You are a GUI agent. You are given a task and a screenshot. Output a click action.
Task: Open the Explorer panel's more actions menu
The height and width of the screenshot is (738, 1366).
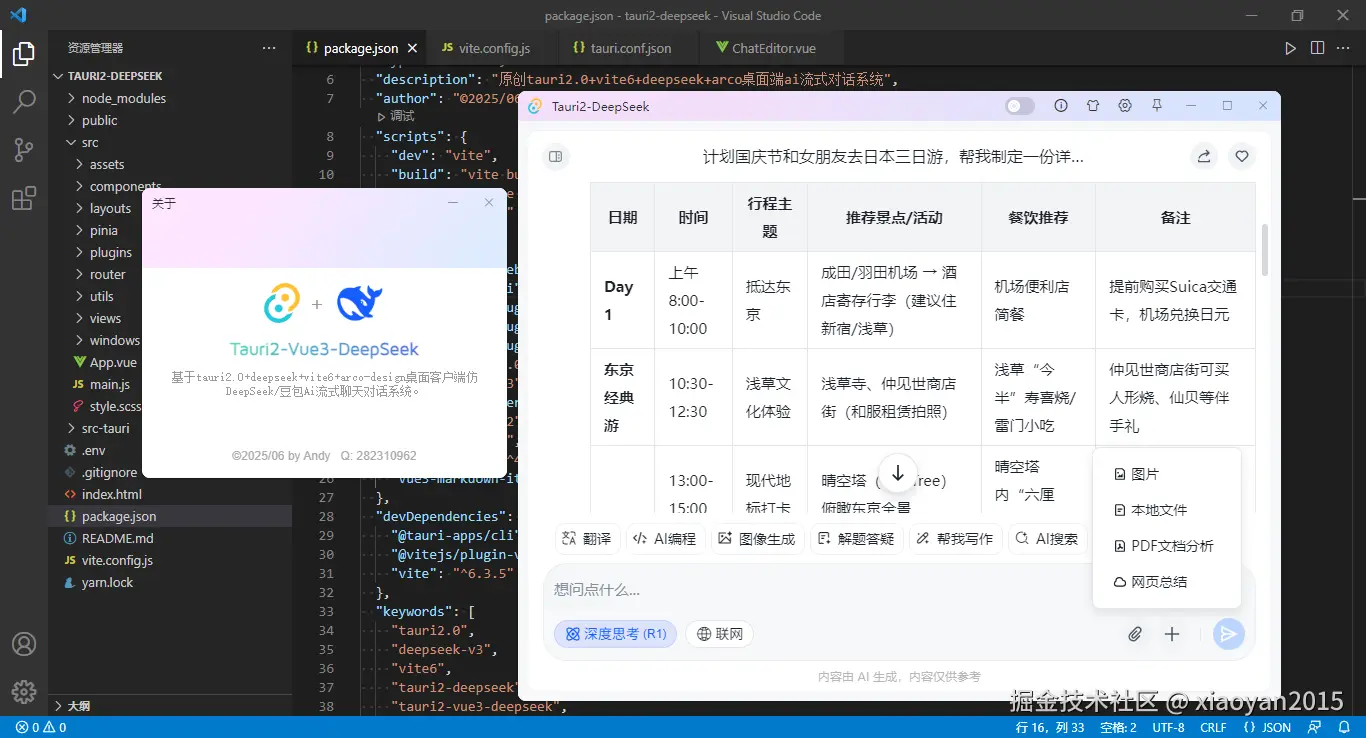[269, 48]
